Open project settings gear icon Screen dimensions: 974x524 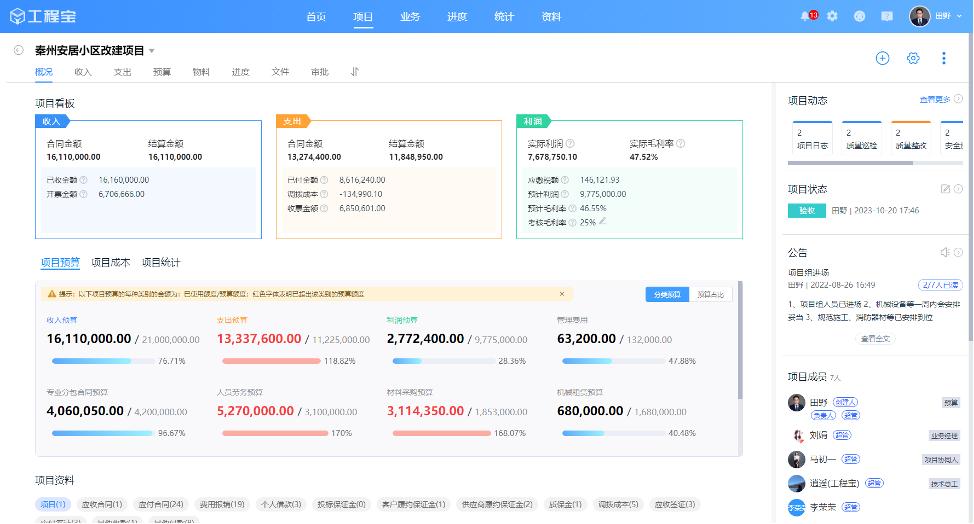[x=913, y=58]
